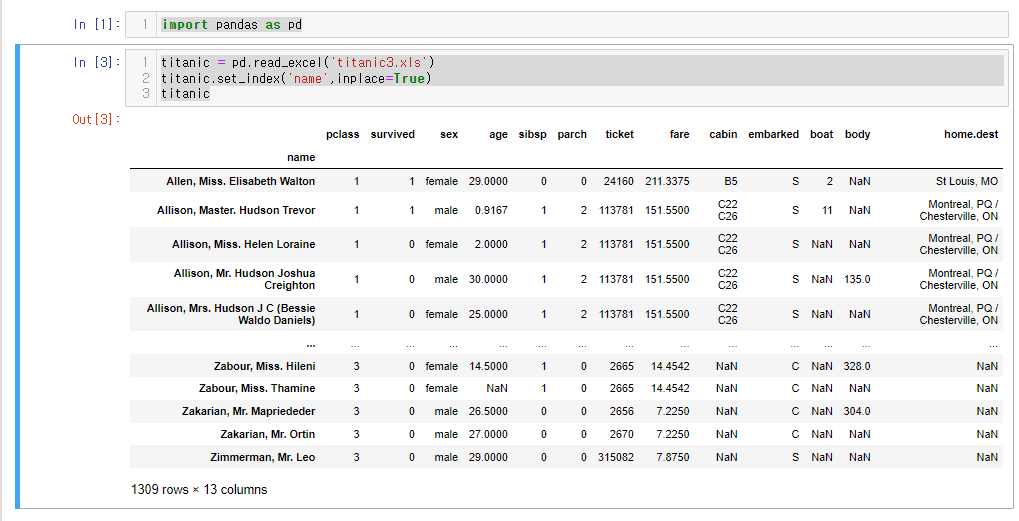The height and width of the screenshot is (521, 1019).
Task: Click age value 14.5000
Action: pyautogui.click(x=489, y=366)
